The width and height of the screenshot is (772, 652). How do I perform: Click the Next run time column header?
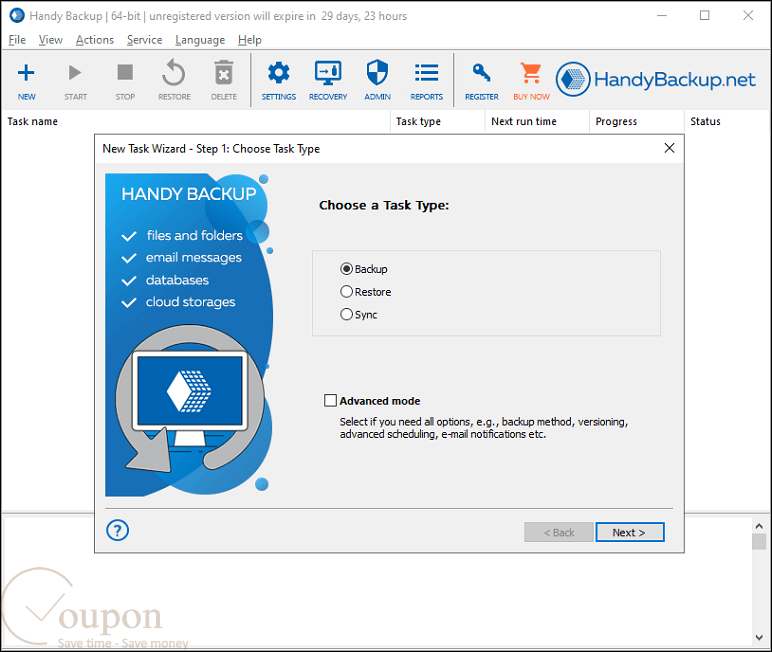pyautogui.click(x=537, y=121)
